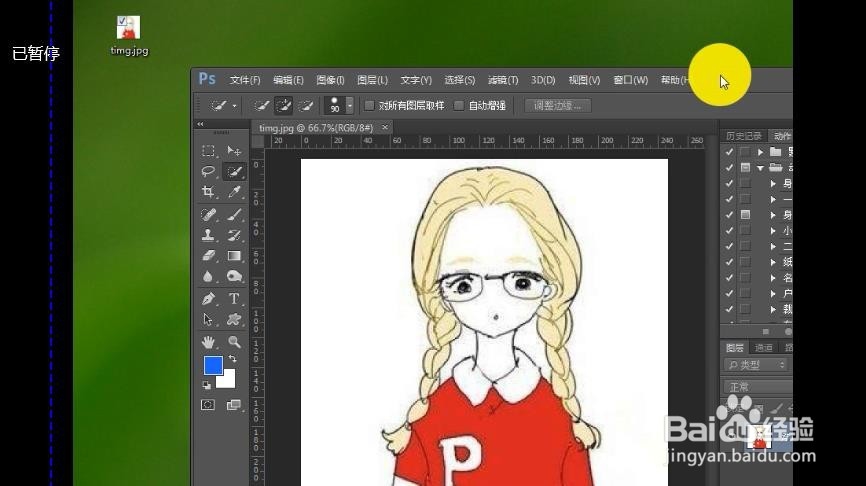Enable the 对所有图层取样 checkbox
866x486 pixels.
[x=369, y=105]
